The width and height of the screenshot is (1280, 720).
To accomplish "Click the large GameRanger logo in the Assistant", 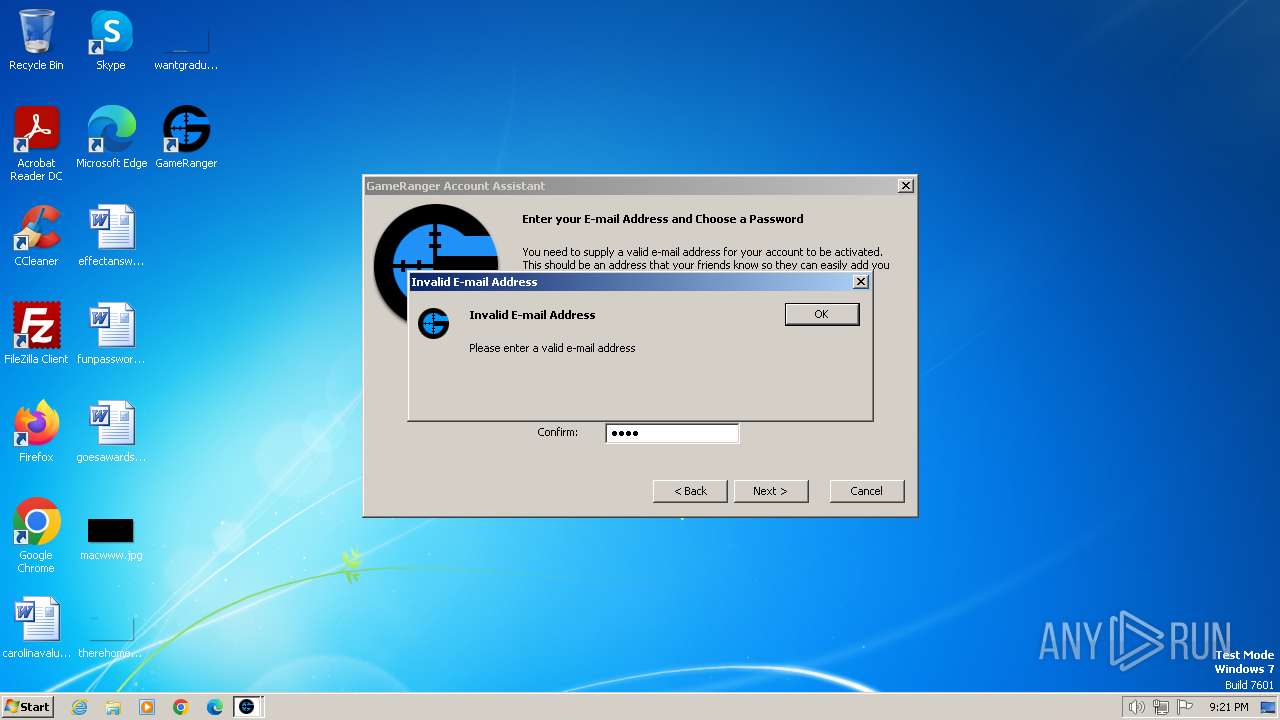I will tap(436, 237).
